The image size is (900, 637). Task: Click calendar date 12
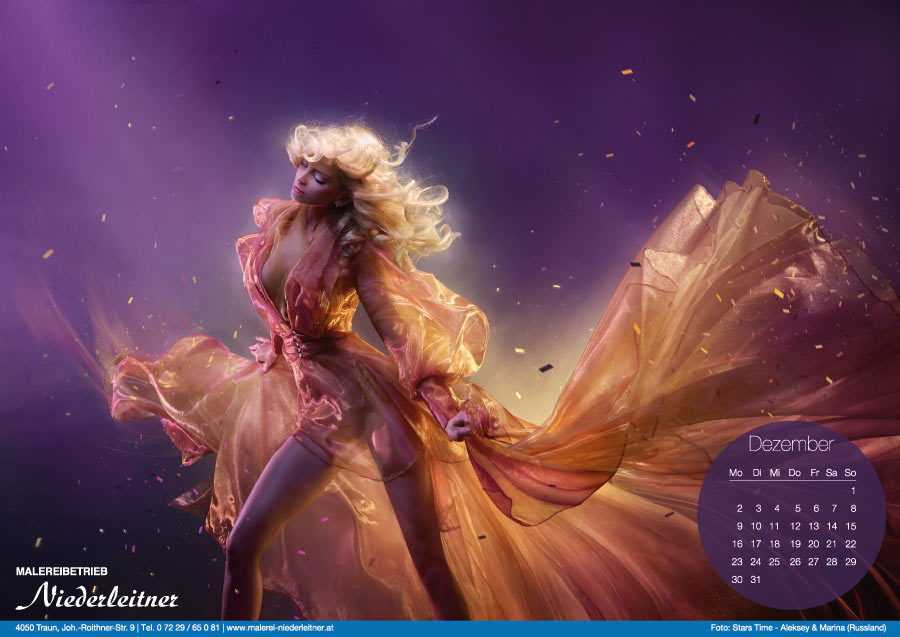pos(795,526)
